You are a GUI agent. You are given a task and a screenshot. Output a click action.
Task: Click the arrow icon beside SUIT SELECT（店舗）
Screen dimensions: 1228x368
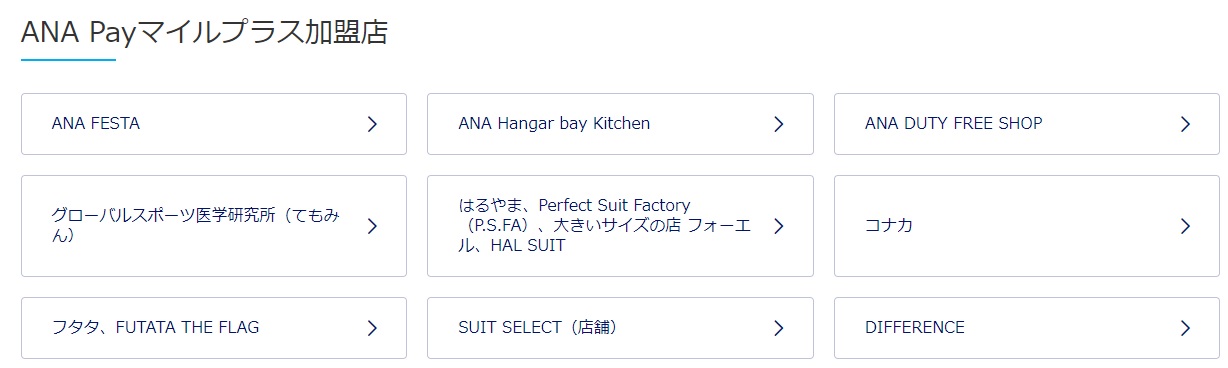click(x=779, y=328)
